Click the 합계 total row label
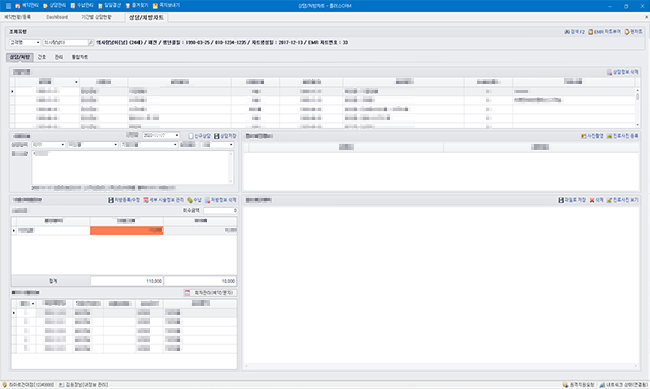 click(x=51, y=281)
